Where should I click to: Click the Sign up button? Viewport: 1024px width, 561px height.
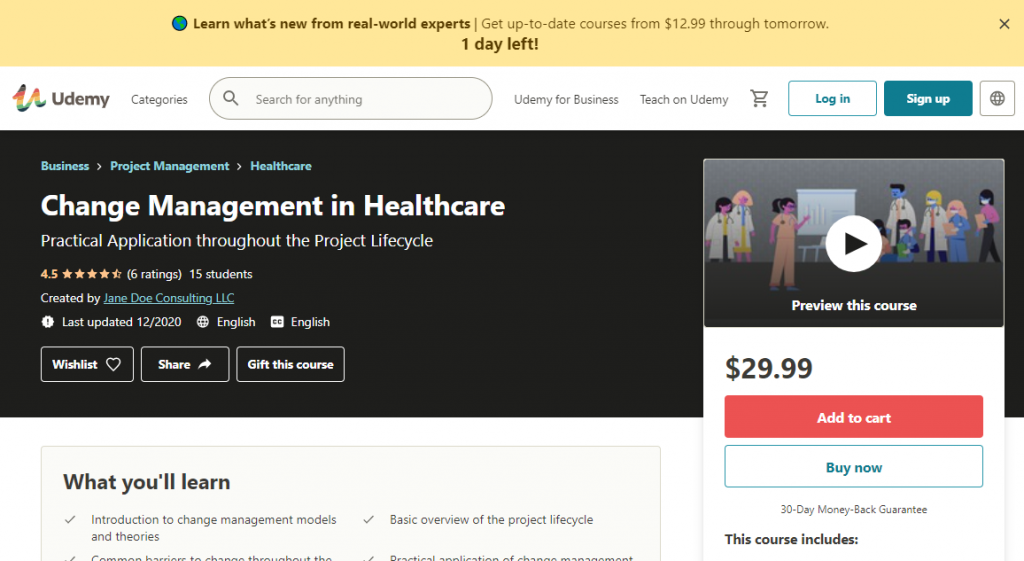tap(927, 99)
